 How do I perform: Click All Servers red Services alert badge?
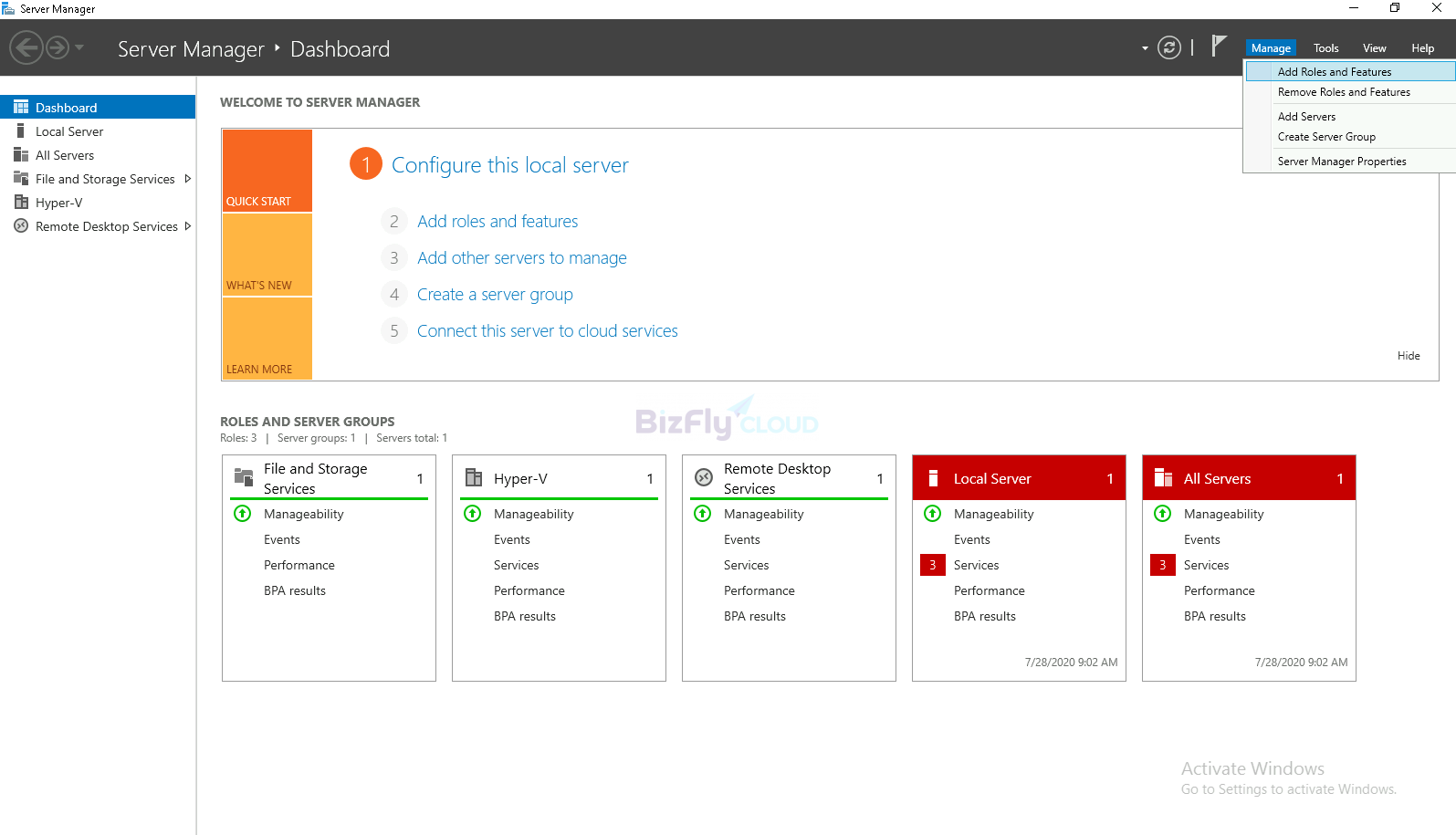(x=1163, y=565)
